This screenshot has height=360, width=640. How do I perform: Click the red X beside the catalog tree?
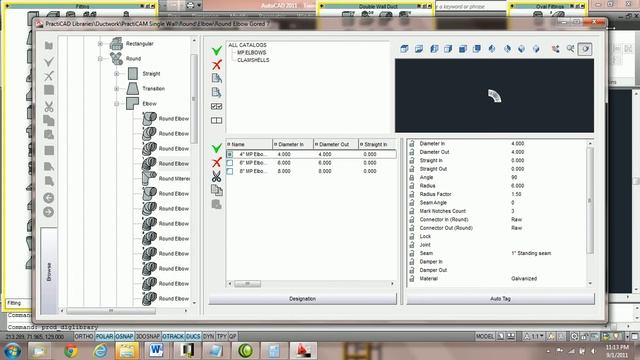pos(217,64)
